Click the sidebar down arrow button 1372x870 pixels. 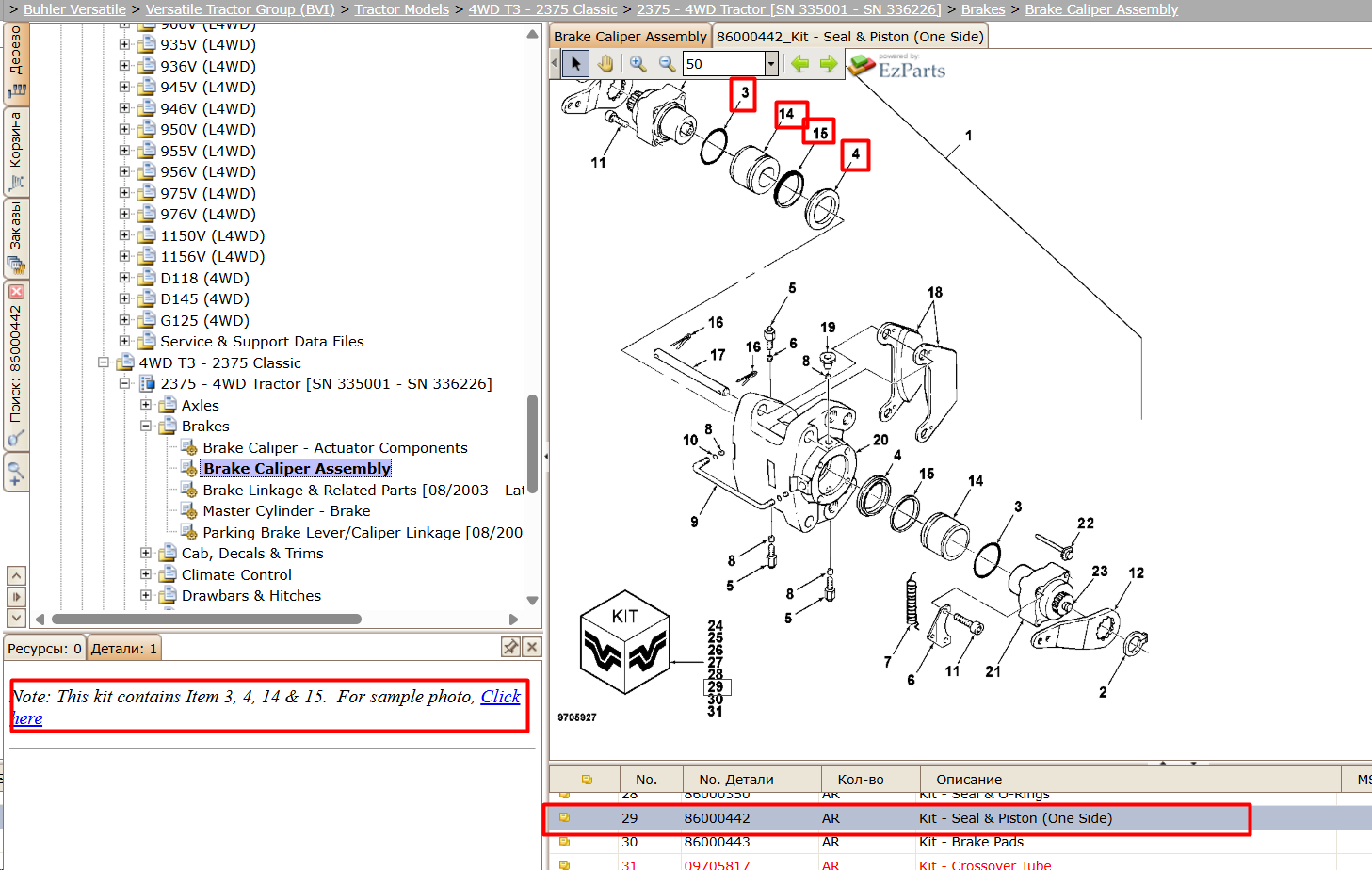[x=16, y=618]
